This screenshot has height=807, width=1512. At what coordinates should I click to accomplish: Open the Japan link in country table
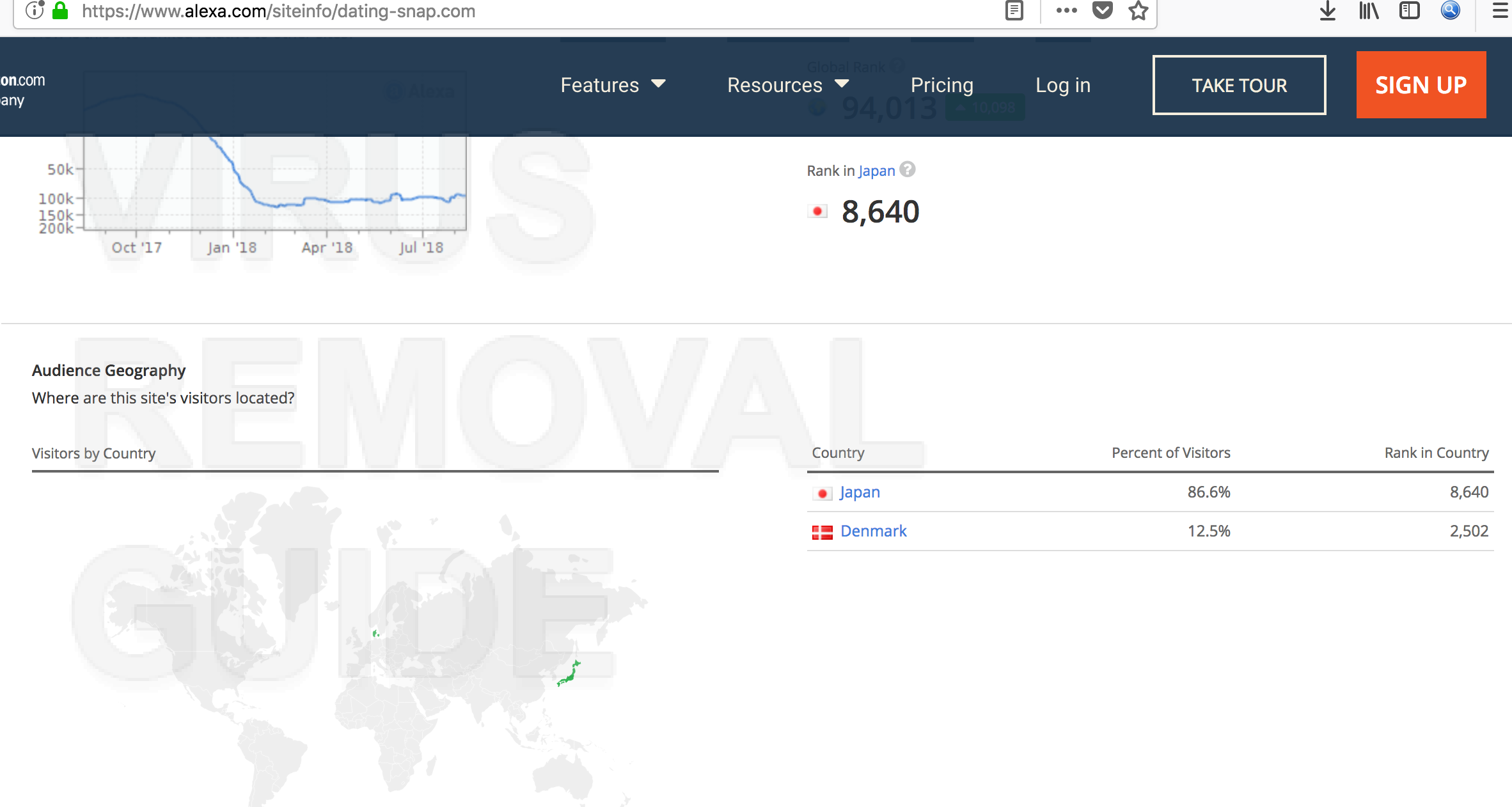click(860, 492)
